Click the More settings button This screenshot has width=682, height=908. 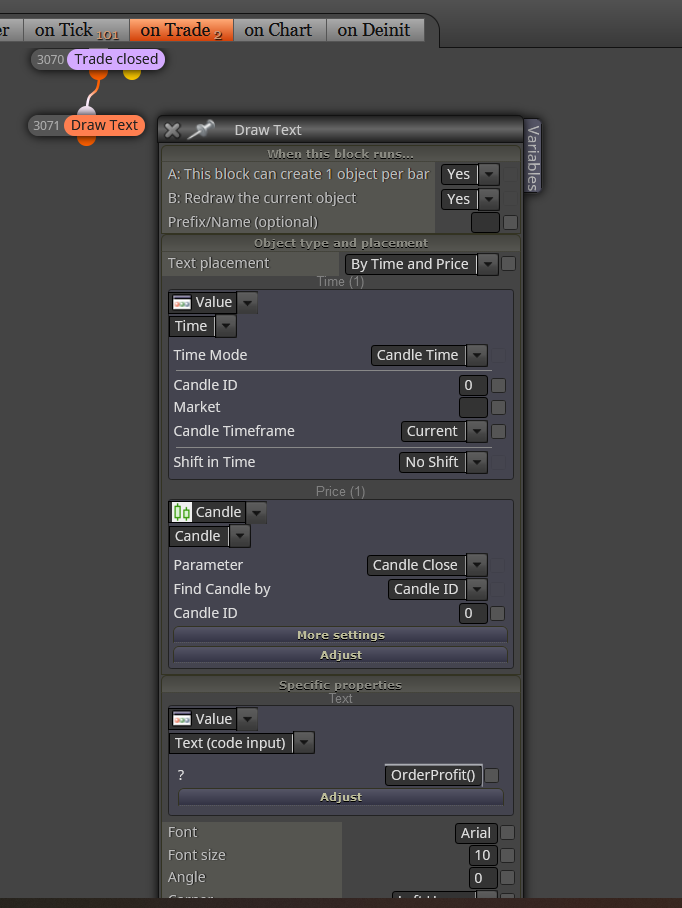(340, 635)
